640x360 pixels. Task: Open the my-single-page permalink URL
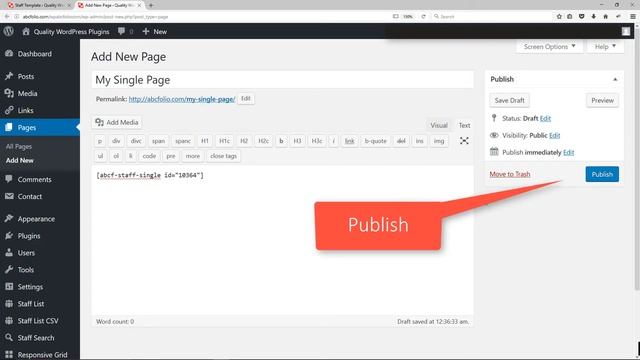point(182,99)
